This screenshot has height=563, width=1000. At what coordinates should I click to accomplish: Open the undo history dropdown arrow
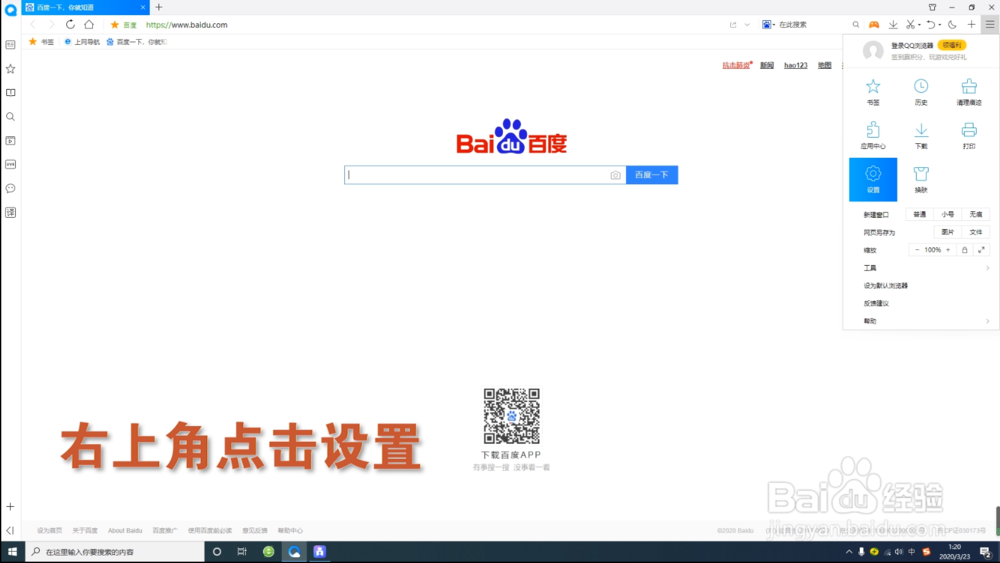(x=939, y=25)
